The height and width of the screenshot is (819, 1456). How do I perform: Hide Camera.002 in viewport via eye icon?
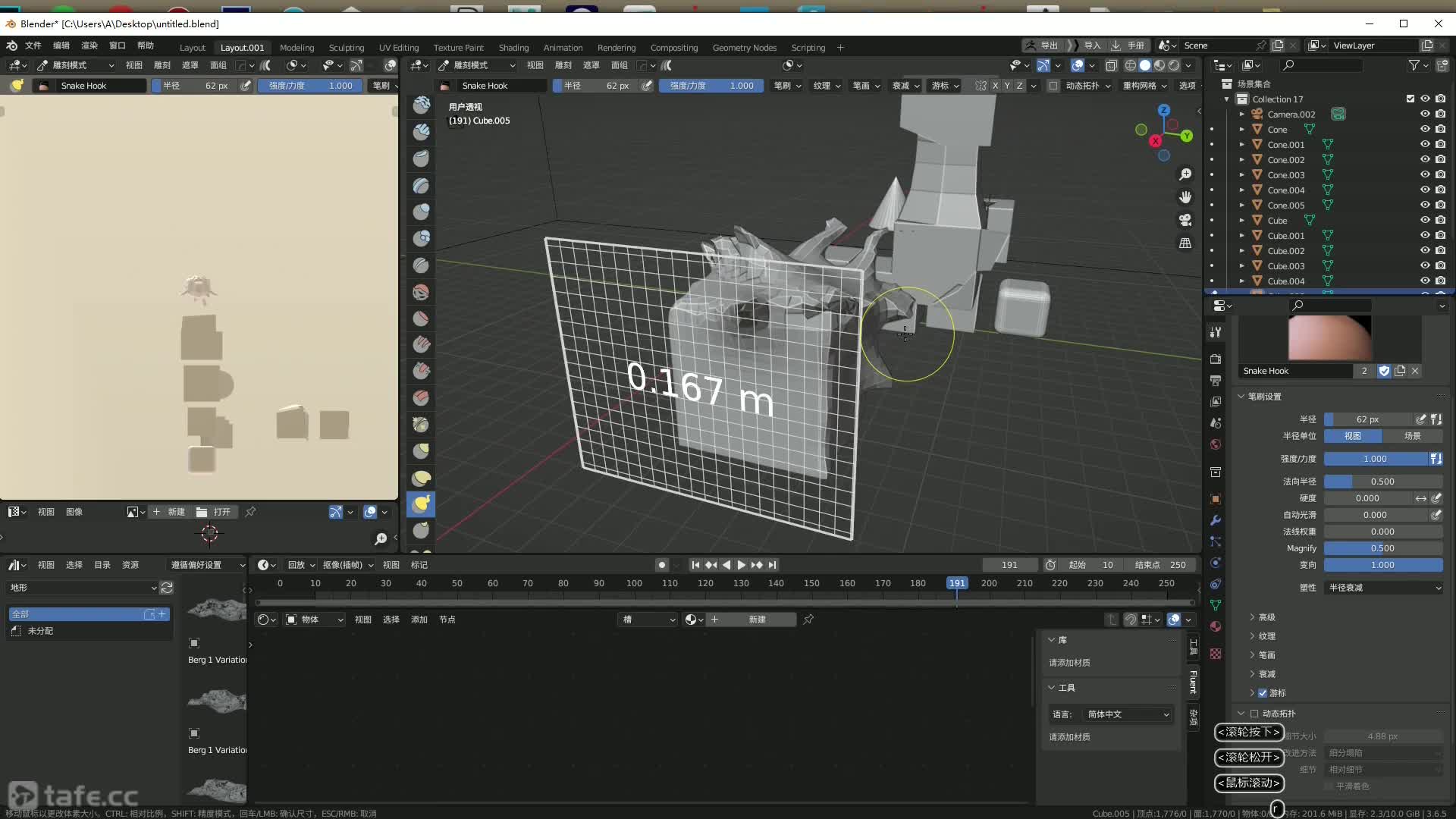1425,115
